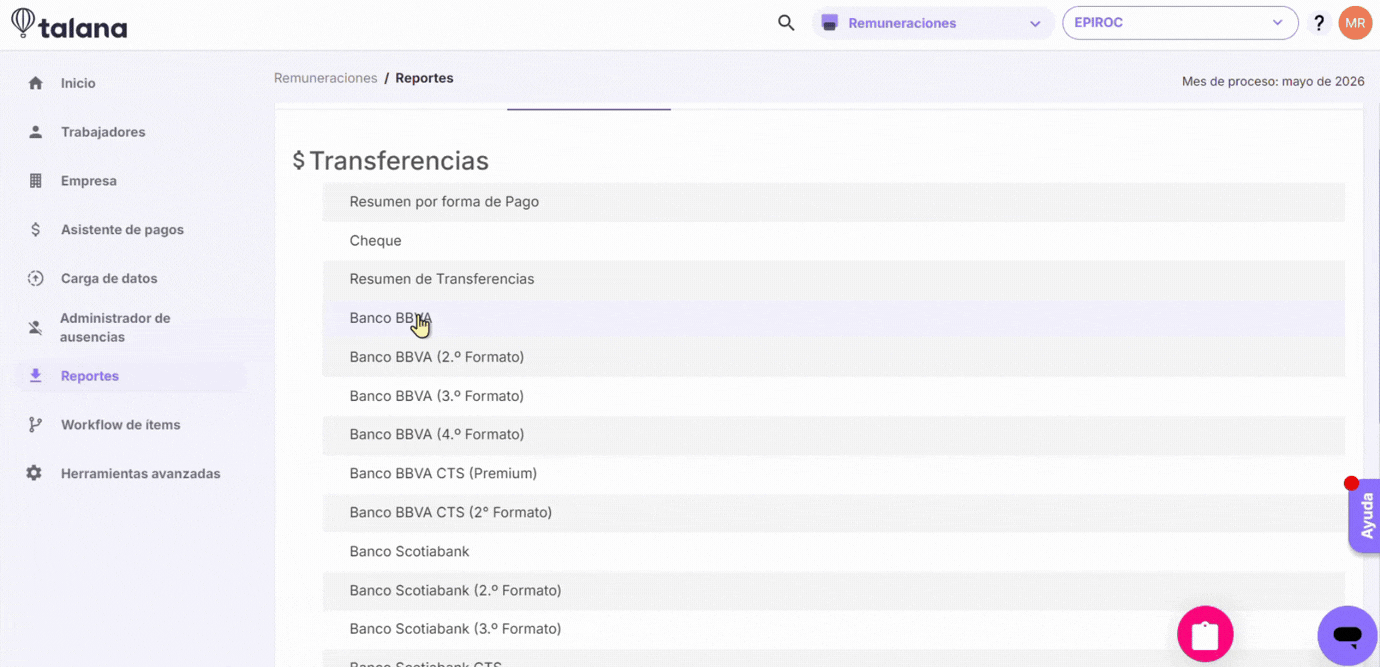The height and width of the screenshot is (667, 1380).
Task: Select Banco BBVA (2.º Formato)
Action: pyautogui.click(x=833, y=357)
